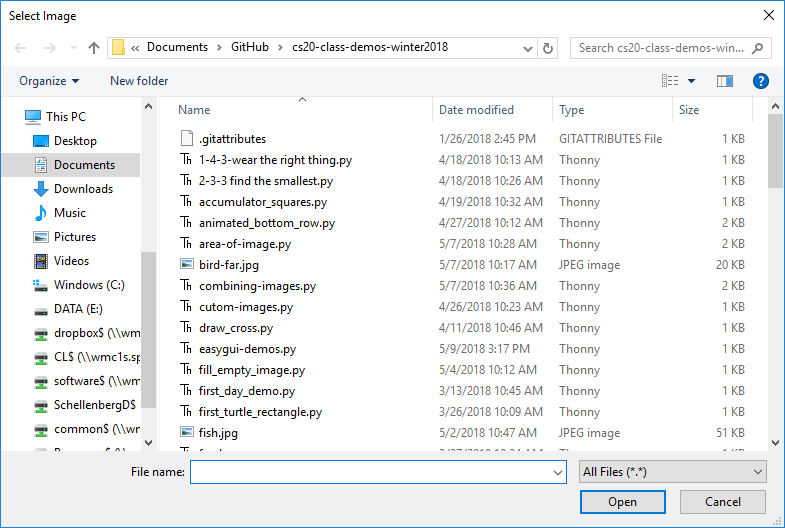Click the Up one level arrow icon
Screen dimensions: 785x528
pyautogui.click(x=94, y=48)
